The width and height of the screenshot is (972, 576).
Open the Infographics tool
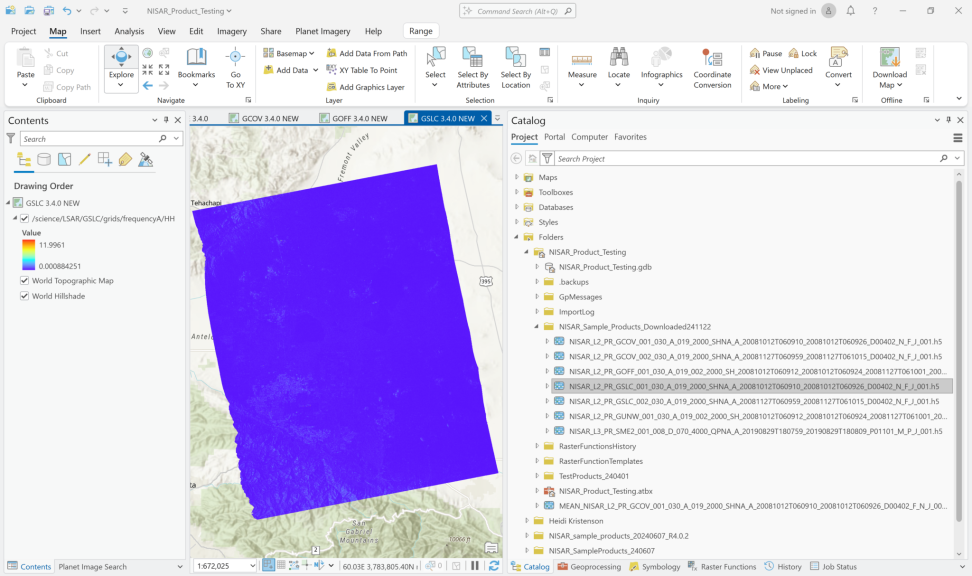661,67
